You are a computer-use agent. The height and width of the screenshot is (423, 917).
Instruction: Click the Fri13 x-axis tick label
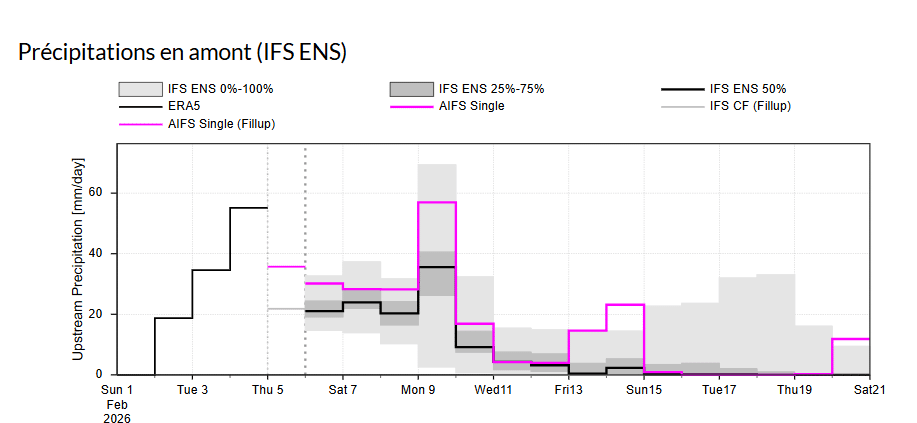tap(568, 389)
